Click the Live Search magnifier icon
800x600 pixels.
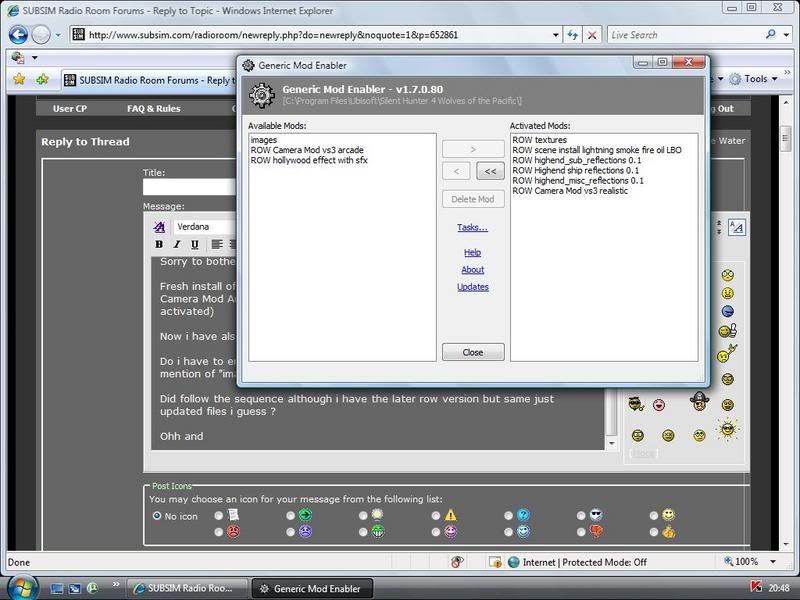pyautogui.click(x=770, y=35)
